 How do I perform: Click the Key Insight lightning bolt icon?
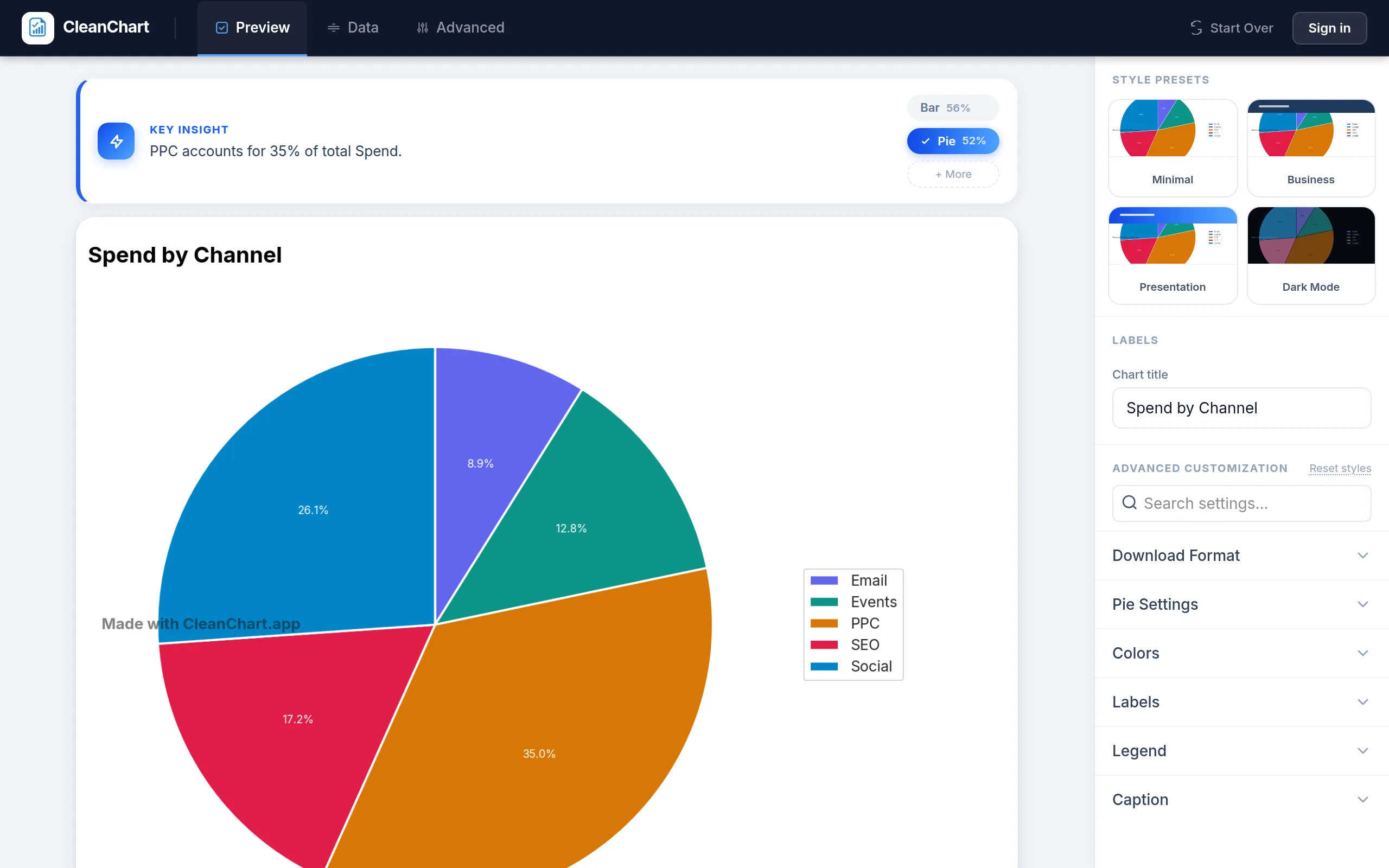pos(116,141)
